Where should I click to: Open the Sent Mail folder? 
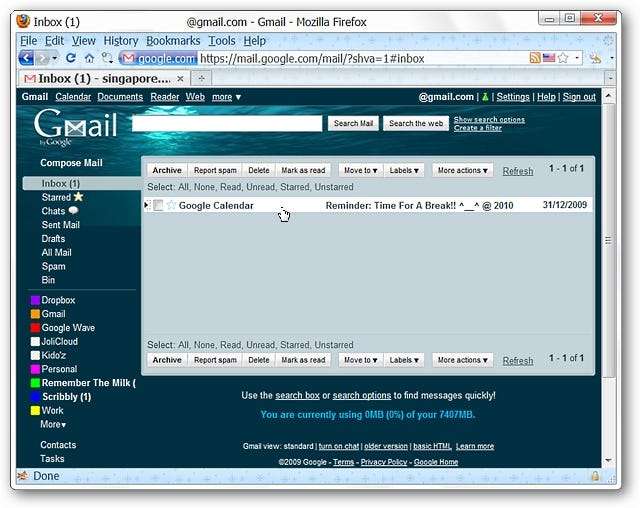pos(60,225)
